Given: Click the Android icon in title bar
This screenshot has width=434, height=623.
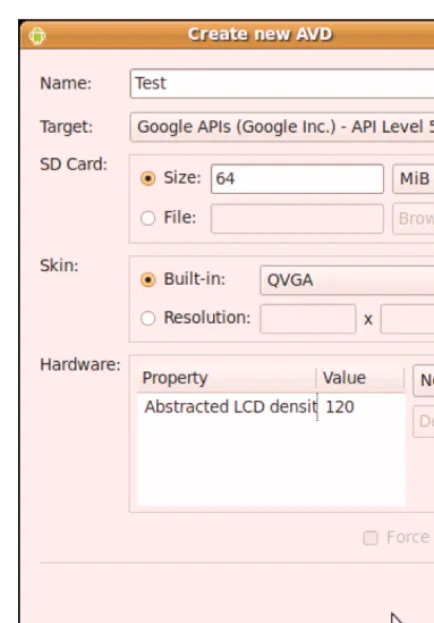Looking at the screenshot, I should click(x=37, y=36).
